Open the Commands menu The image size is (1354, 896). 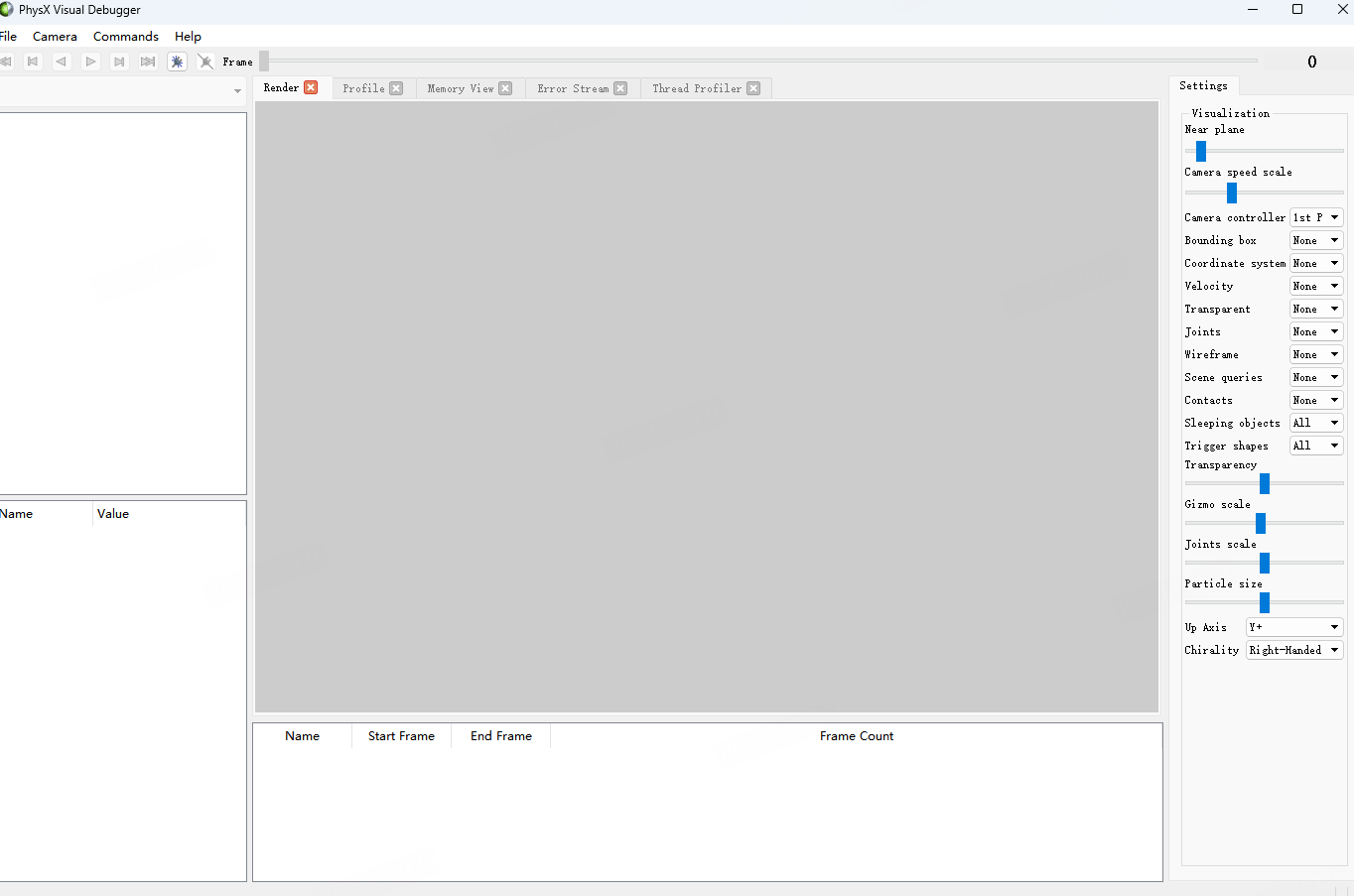[126, 37]
